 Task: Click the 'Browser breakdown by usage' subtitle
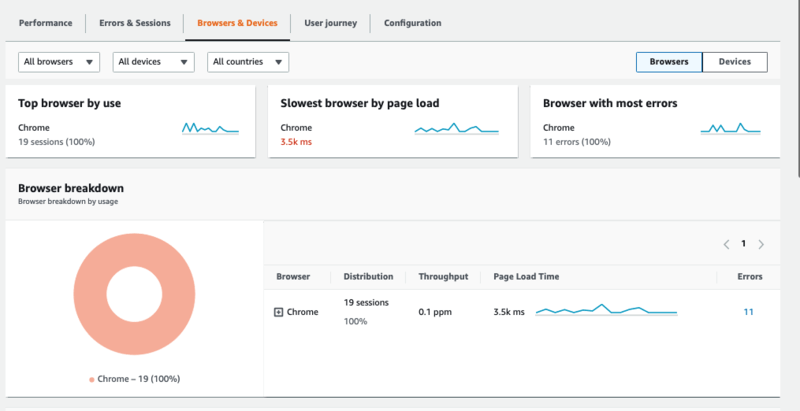click(x=68, y=201)
